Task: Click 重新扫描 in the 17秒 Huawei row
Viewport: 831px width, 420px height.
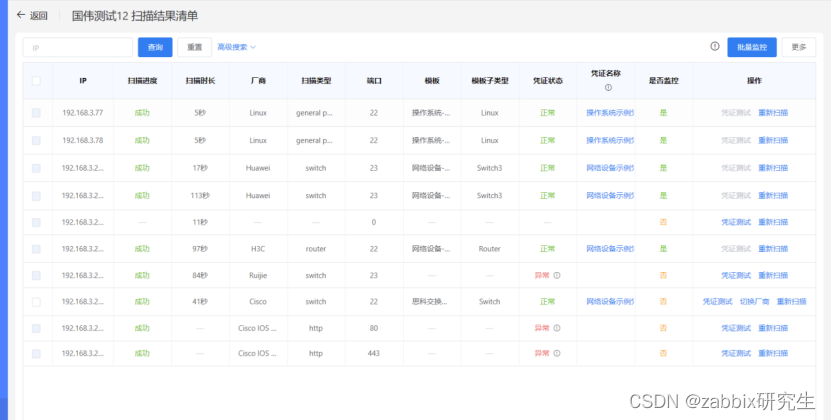Action: coord(773,168)
